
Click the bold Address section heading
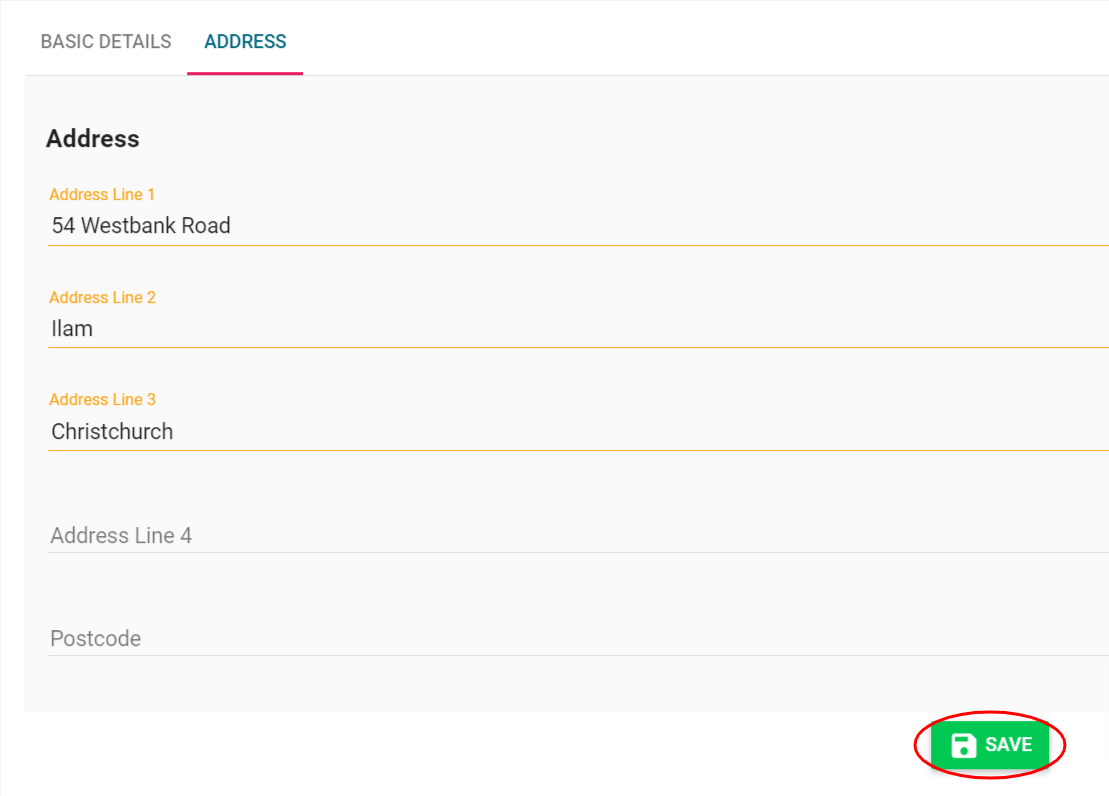pos(93,139)
